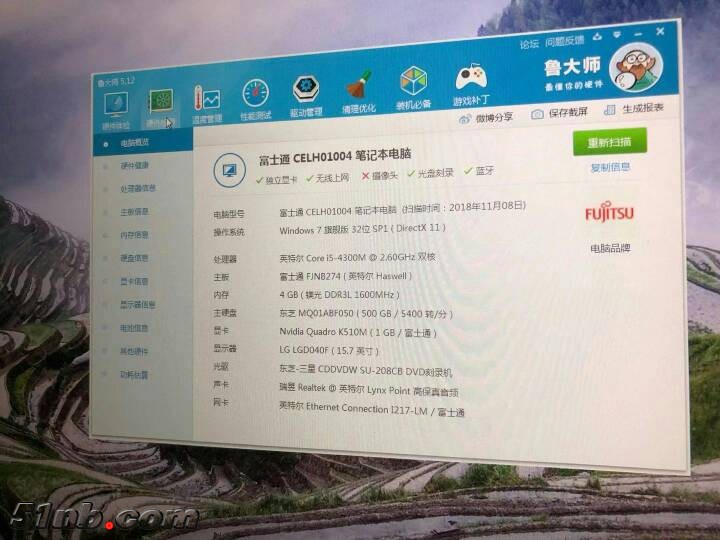Click the 微博分享 share button
Screen dimensions: 720x540
click(x=486, y=118)
